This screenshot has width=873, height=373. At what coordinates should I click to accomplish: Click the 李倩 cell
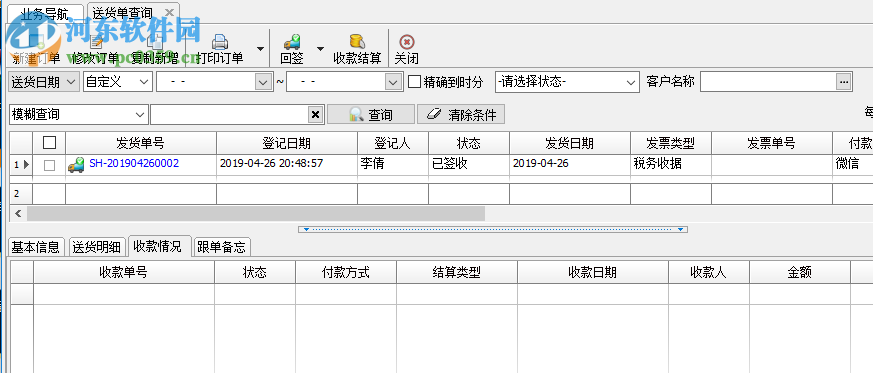pyautogui.click(x=393, y=164)
